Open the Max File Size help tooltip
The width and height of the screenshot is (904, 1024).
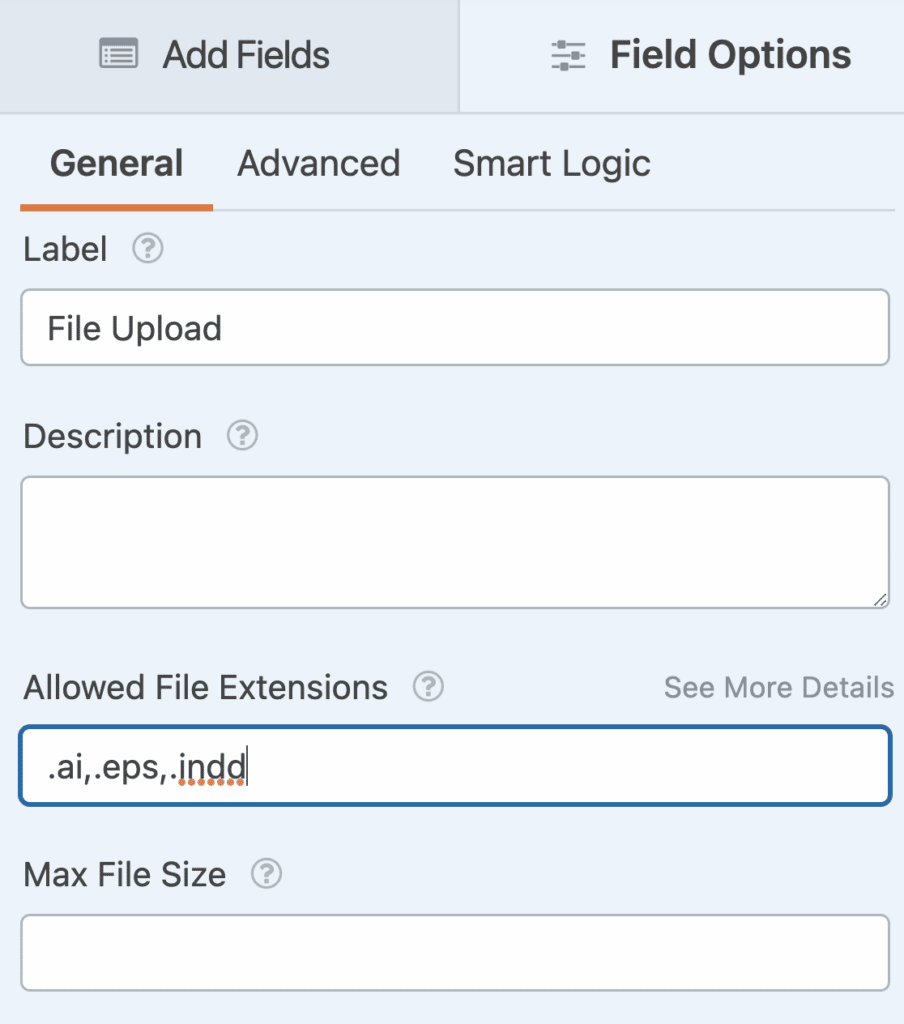tap(264, 875)
